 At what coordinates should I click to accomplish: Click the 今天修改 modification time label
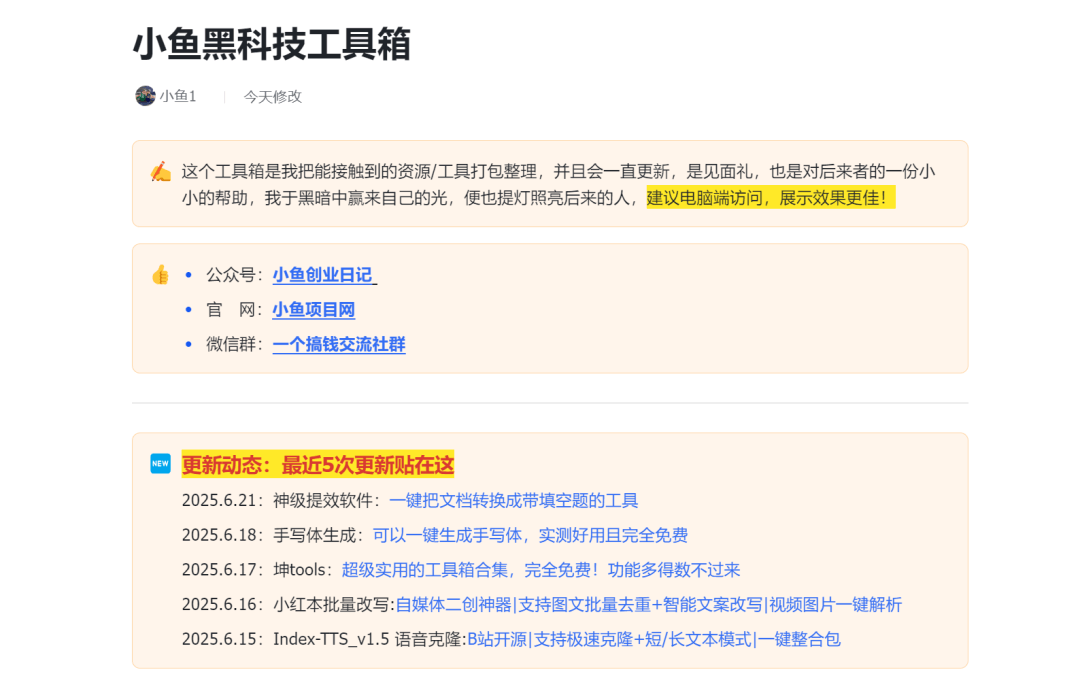(x=272, y=97)
